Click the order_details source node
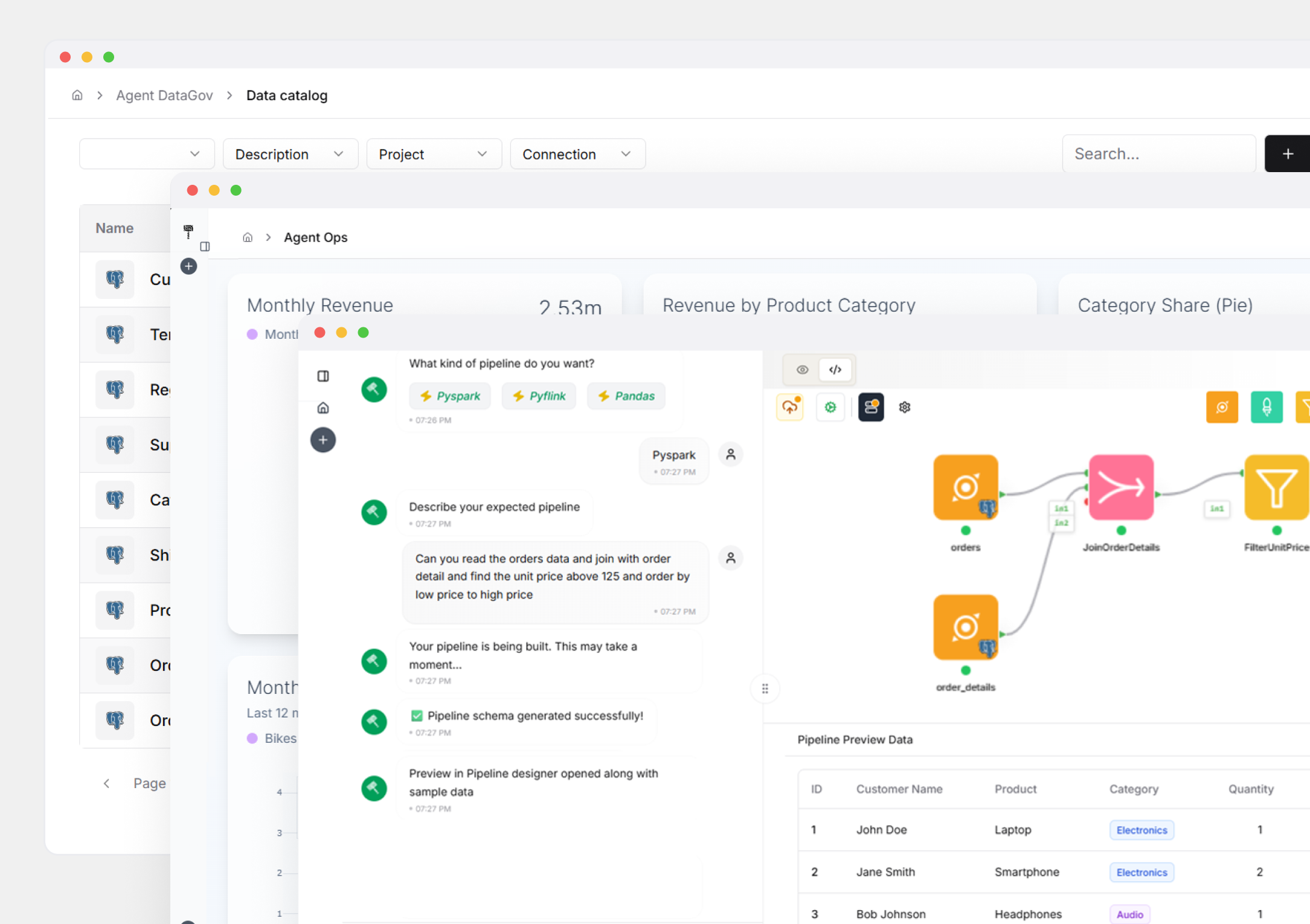 (965, 627)
